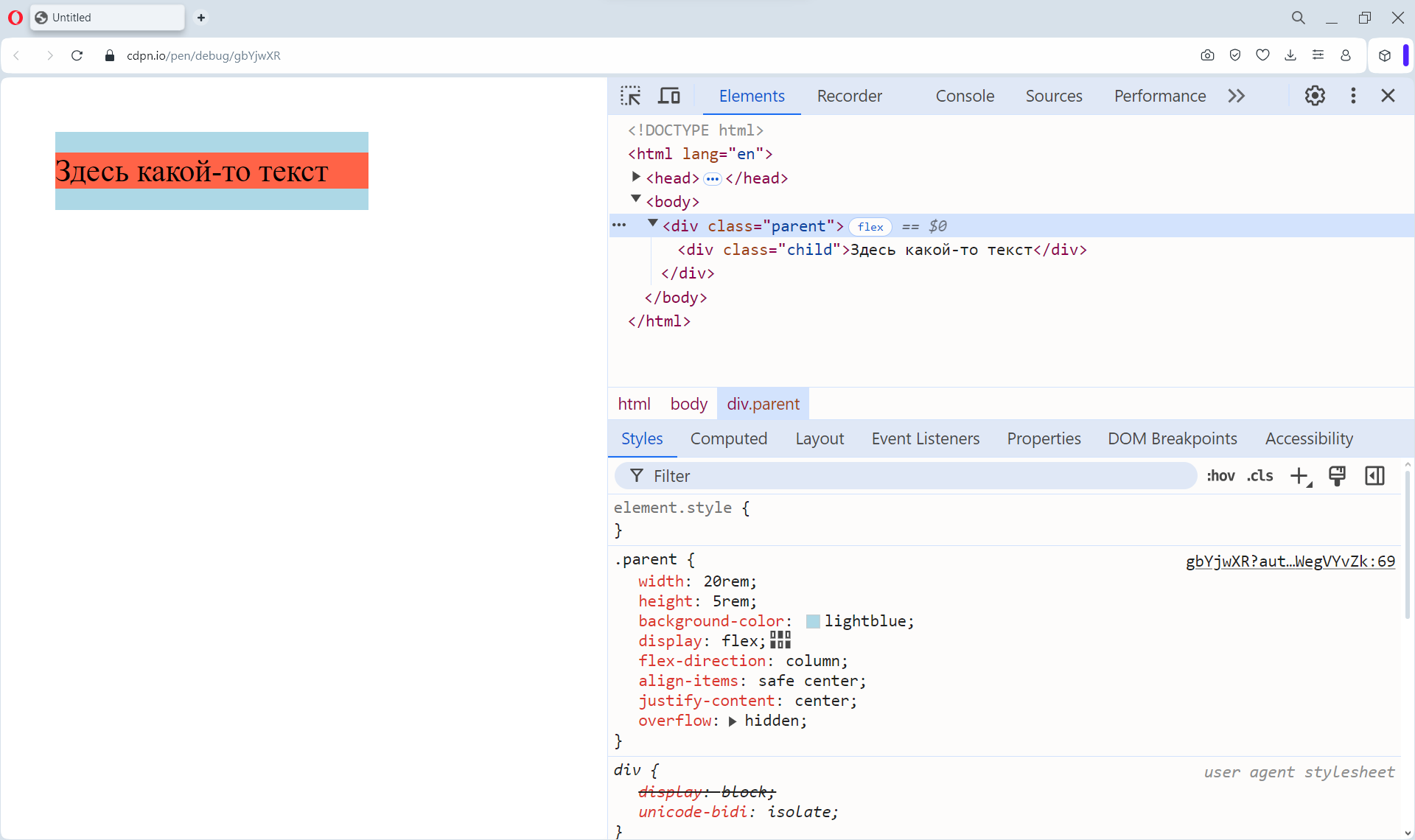
Task: Expand the overflow hidden property
Action: click(x=732, y=721)
